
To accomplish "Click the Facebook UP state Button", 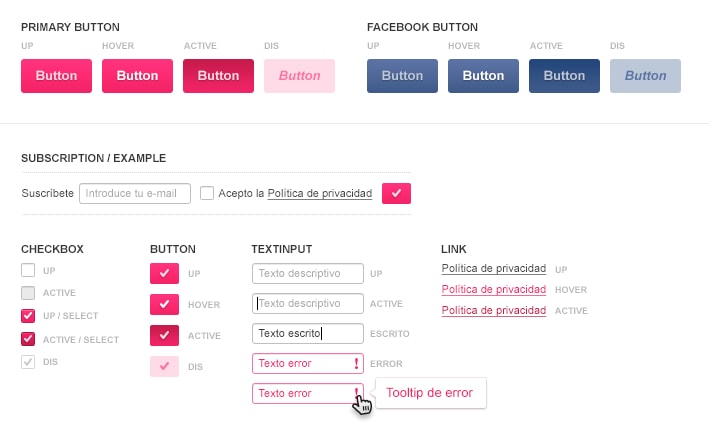I will pos(402,76).
